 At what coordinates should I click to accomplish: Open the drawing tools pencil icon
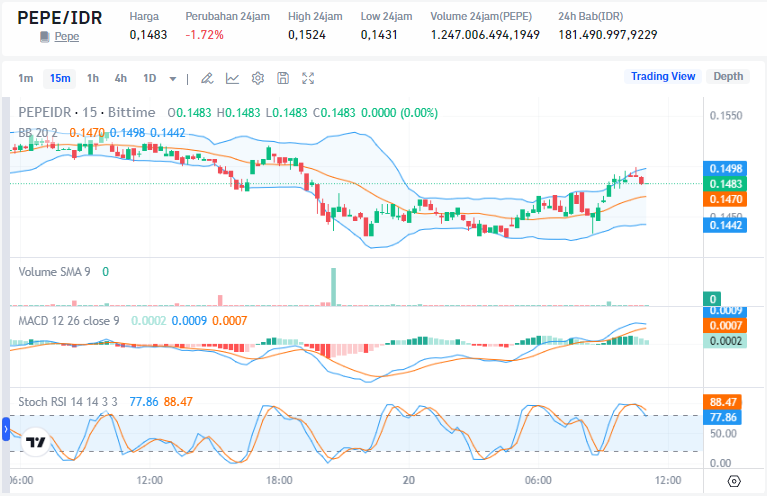point(207,78)
